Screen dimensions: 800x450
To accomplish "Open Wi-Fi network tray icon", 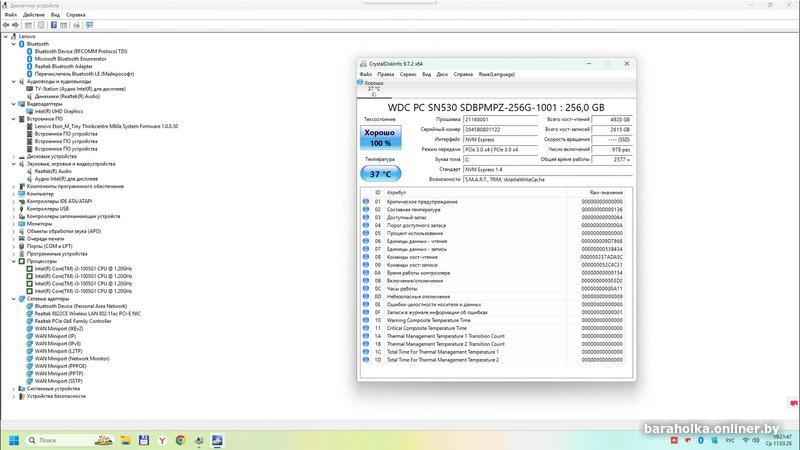I will pos(745,440).
